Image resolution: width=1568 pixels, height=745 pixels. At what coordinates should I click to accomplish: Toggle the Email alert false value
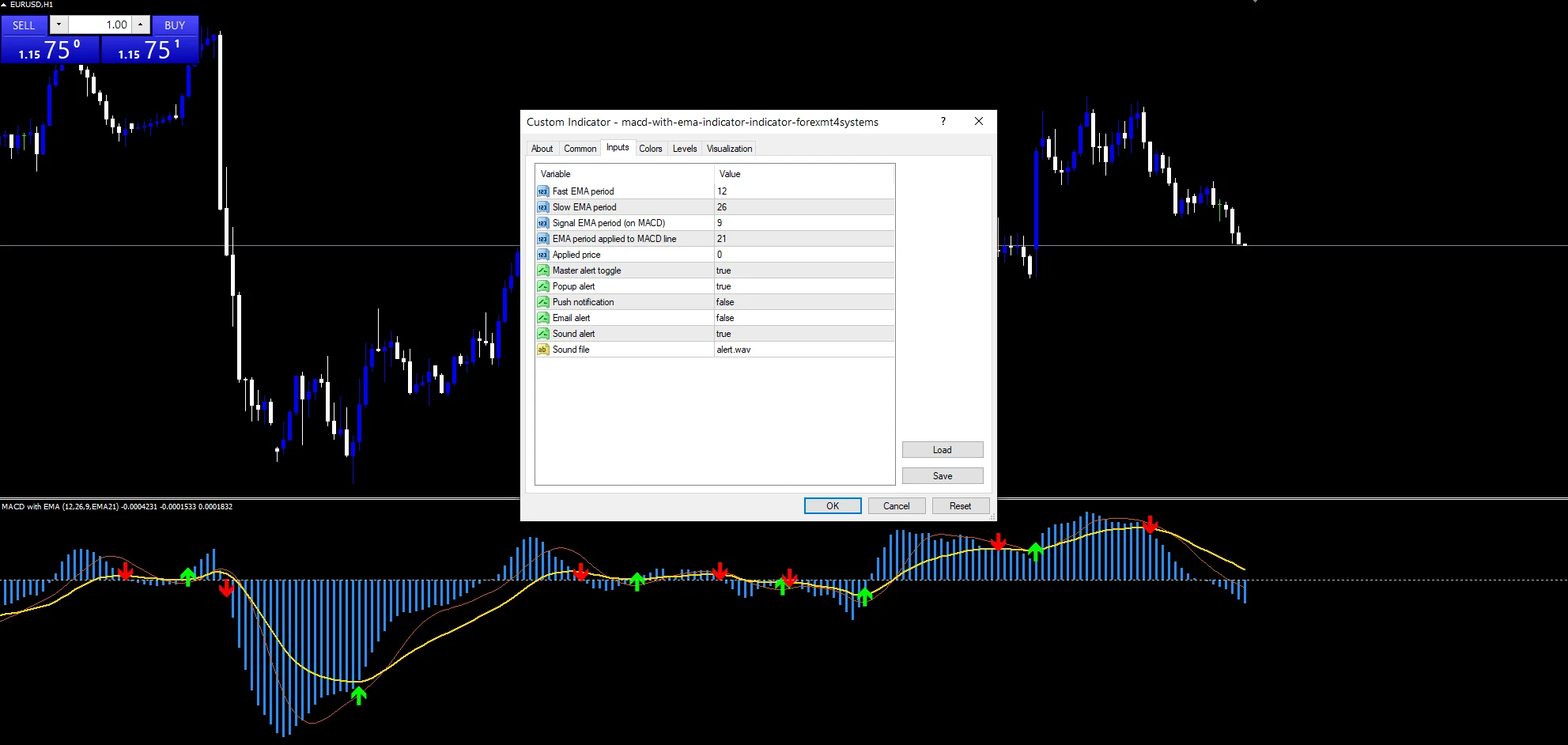(804, 318)
